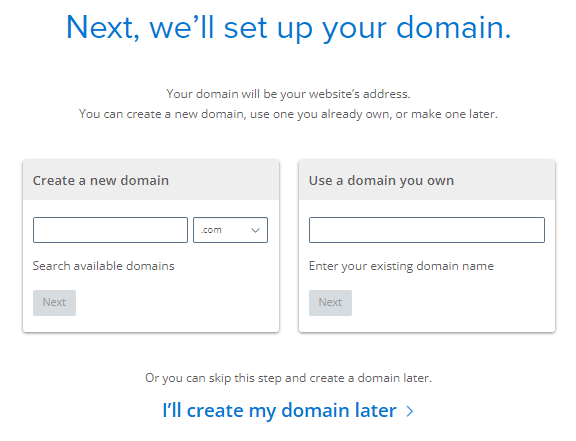Click Next under Enter your existing domain name
This screenshot has height=441, width=576.
[330, 303]
